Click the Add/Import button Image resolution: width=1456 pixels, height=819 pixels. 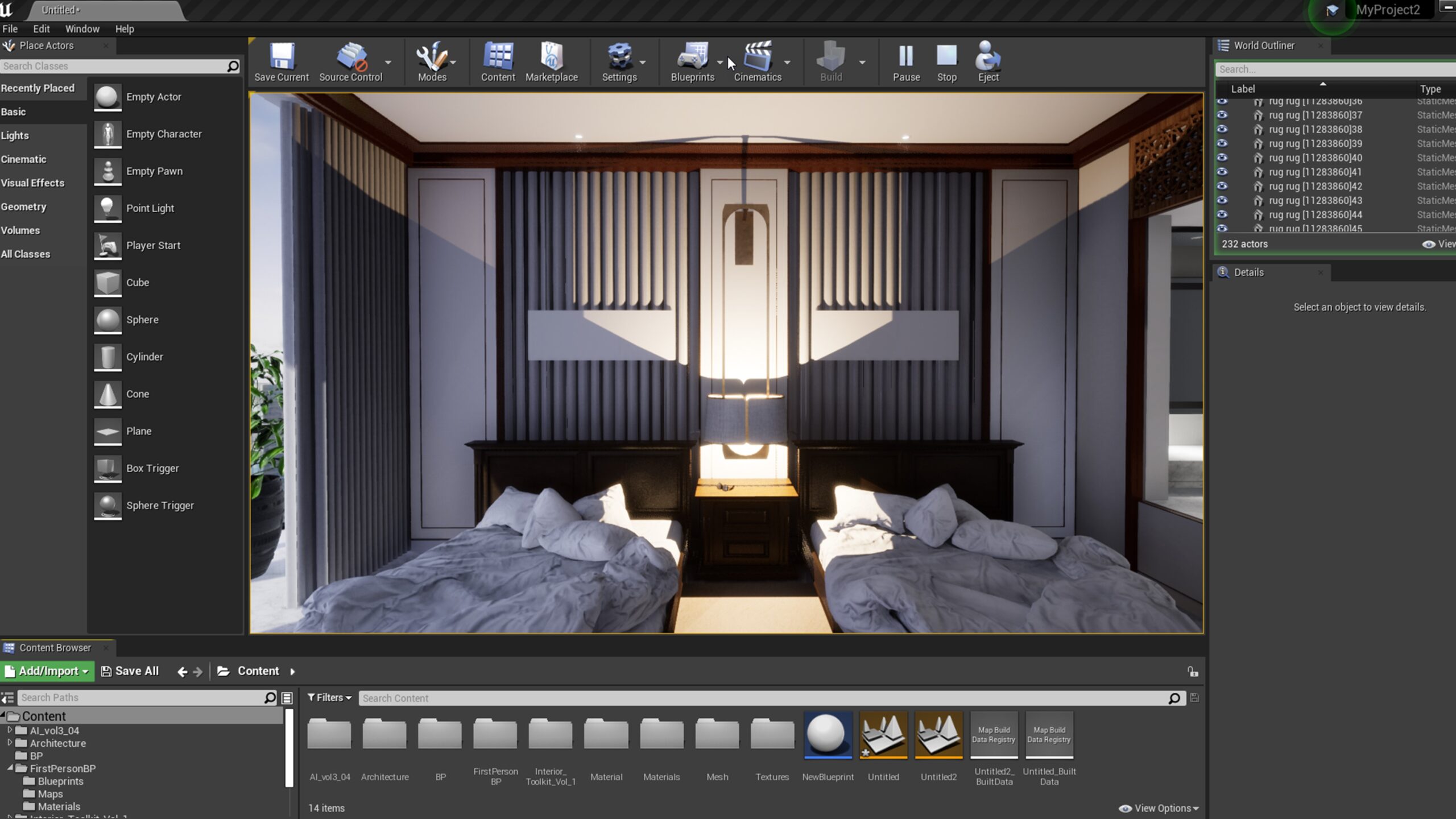click(x=48, y=671)
